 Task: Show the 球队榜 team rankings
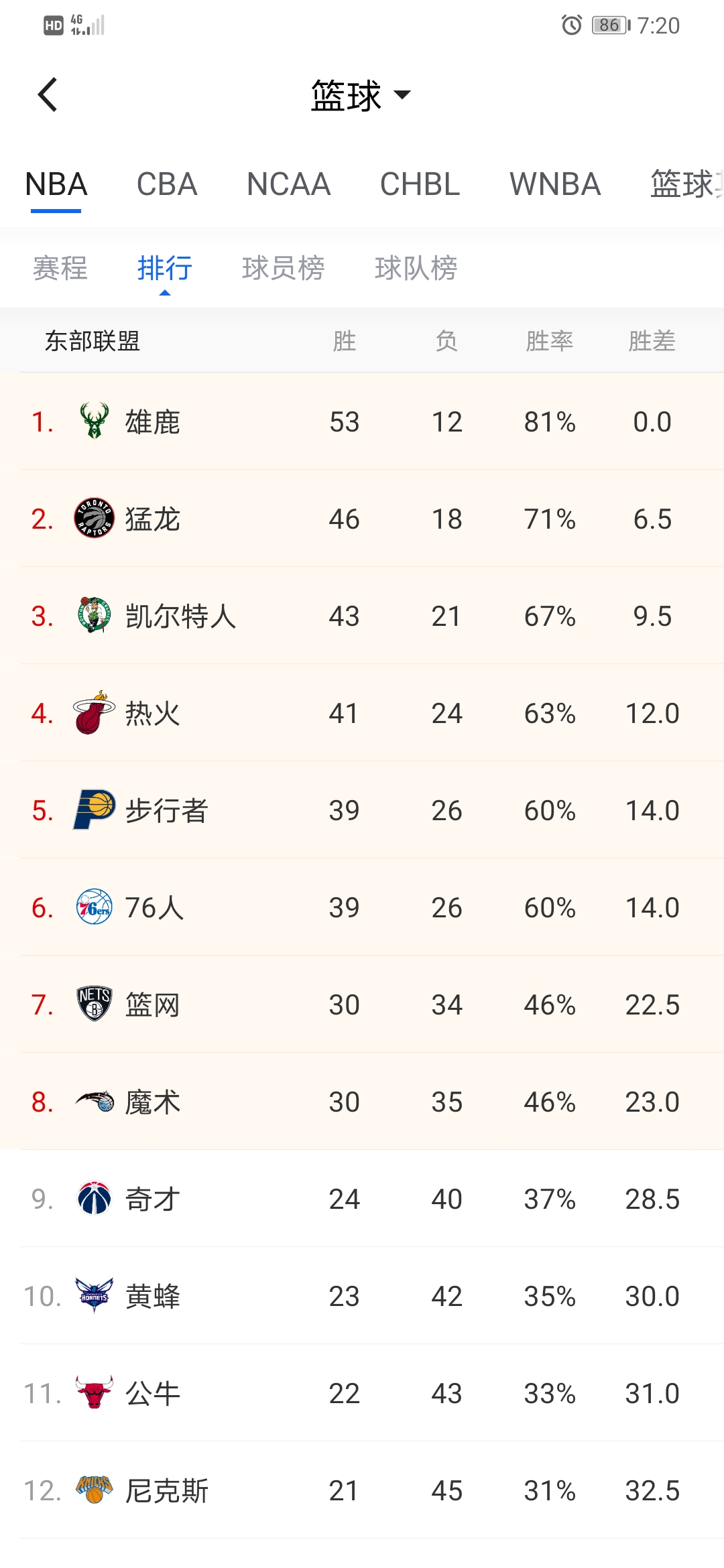416,268
